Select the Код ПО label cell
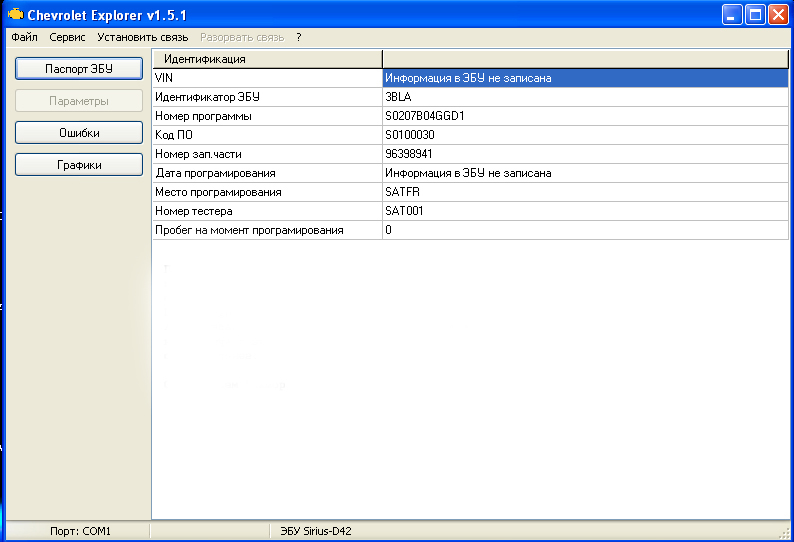This screenshot has width=794, height=542. click(267, 135)
